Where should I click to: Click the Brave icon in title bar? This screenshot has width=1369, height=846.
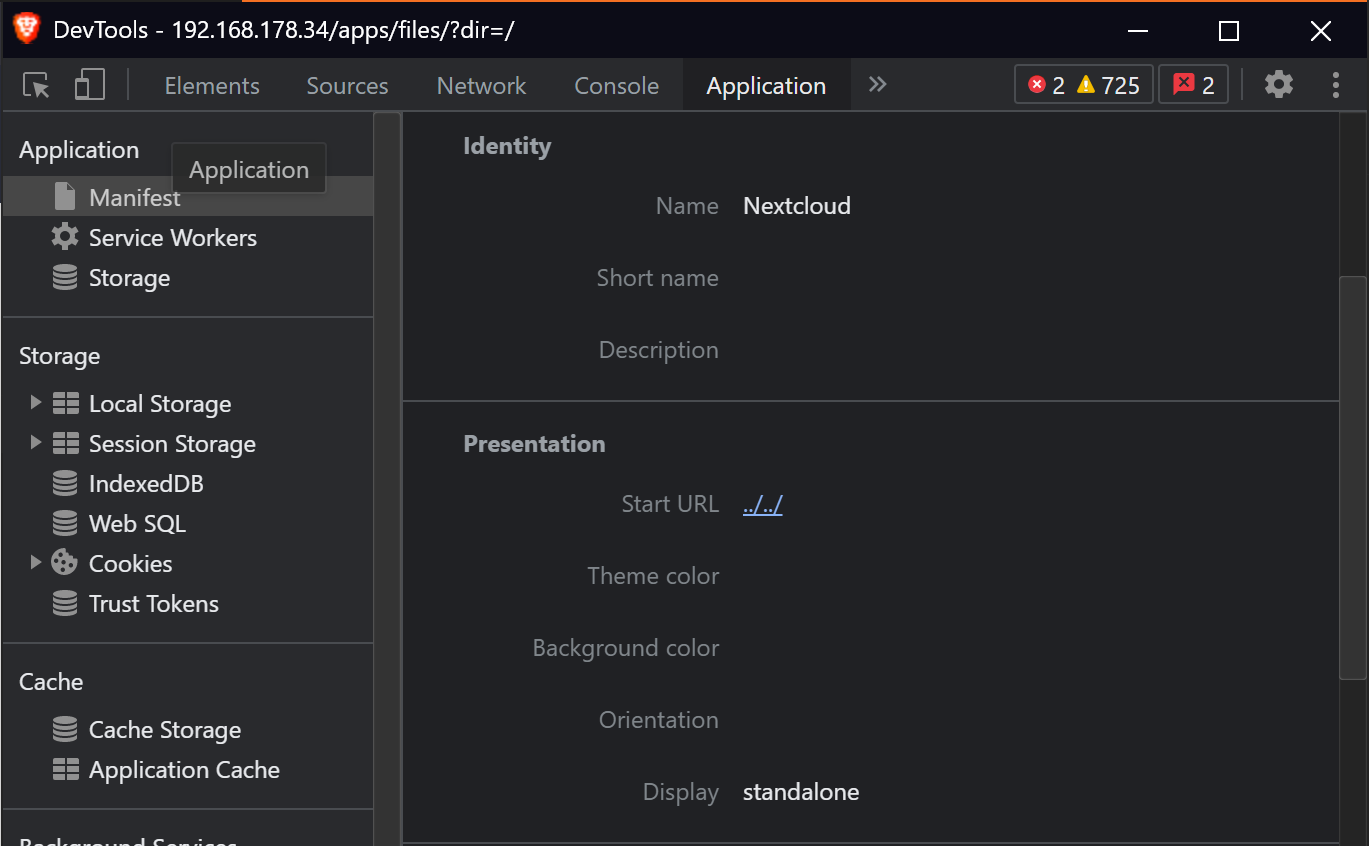[x=27, y=30]
